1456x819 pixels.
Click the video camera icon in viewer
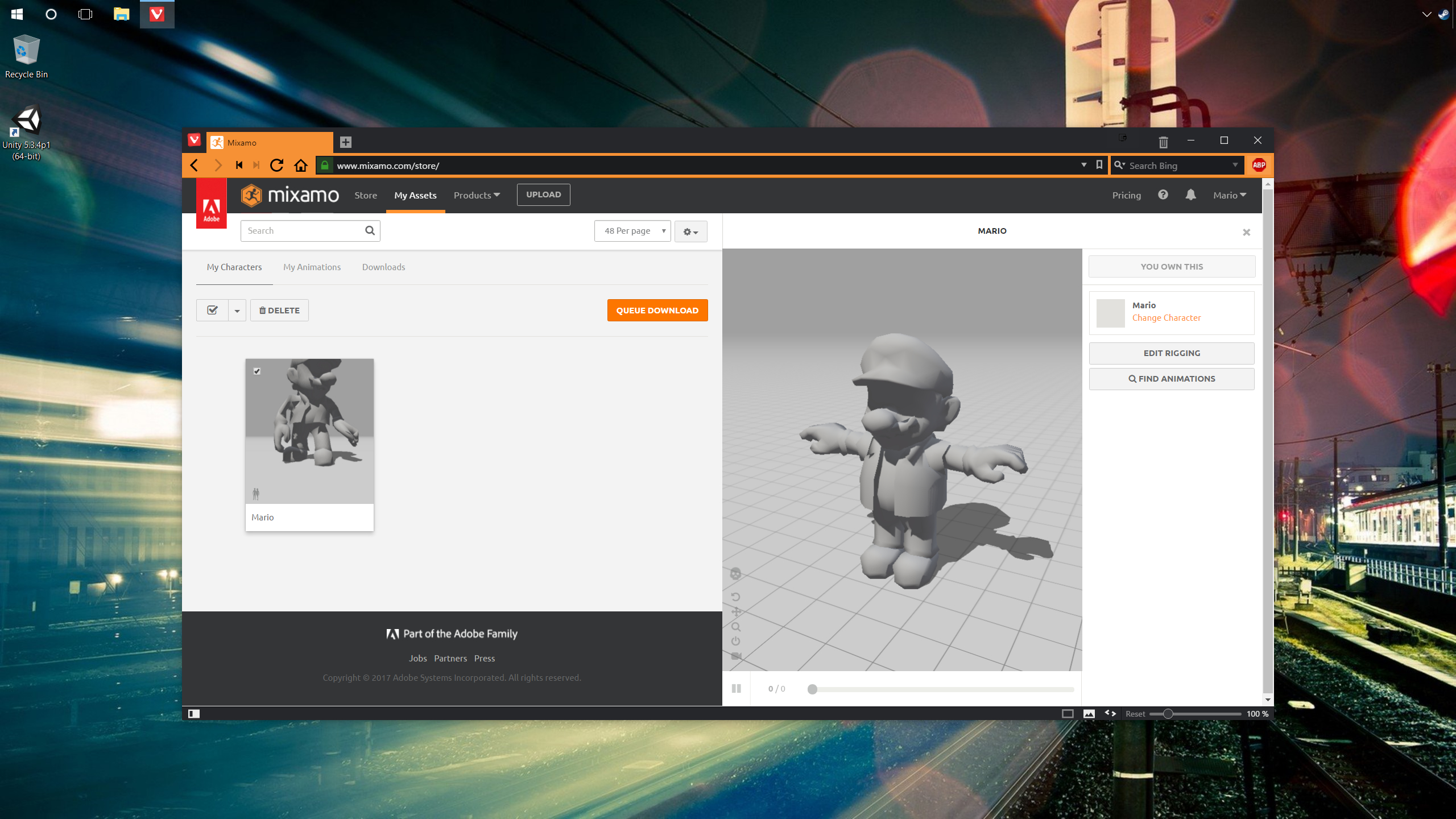click(736, 656)
